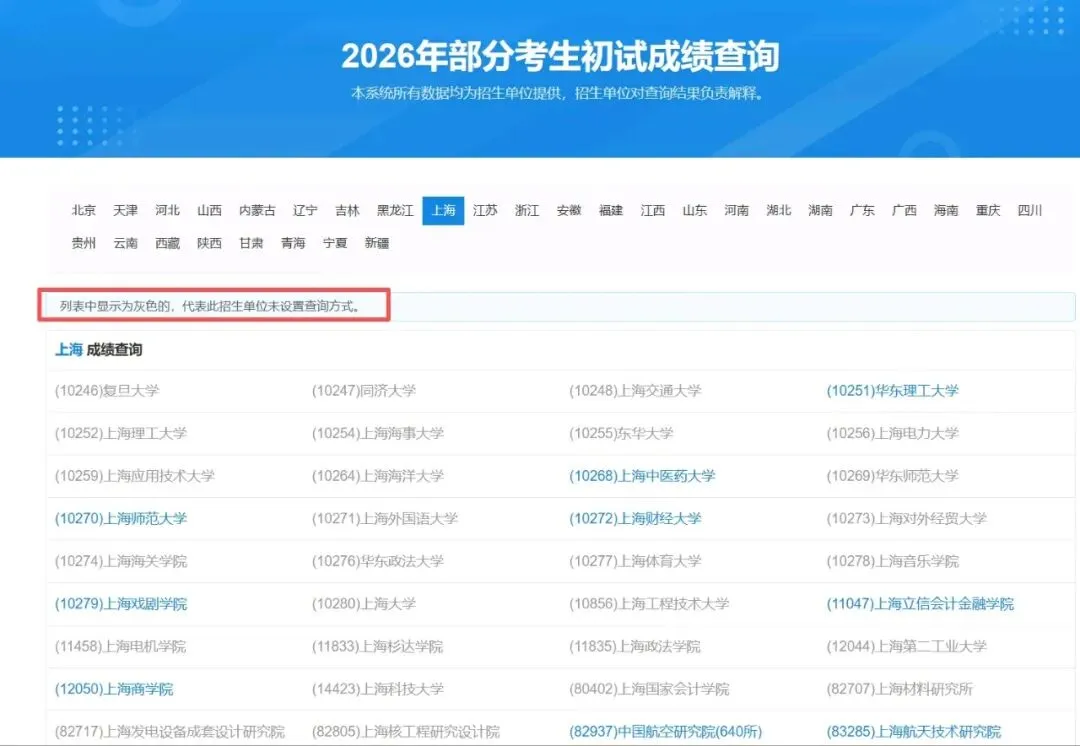Image resolution: width=1080 pixels, height=746 pixels.
Task: Open the 安徽 tab
Action: pos(569,210)
